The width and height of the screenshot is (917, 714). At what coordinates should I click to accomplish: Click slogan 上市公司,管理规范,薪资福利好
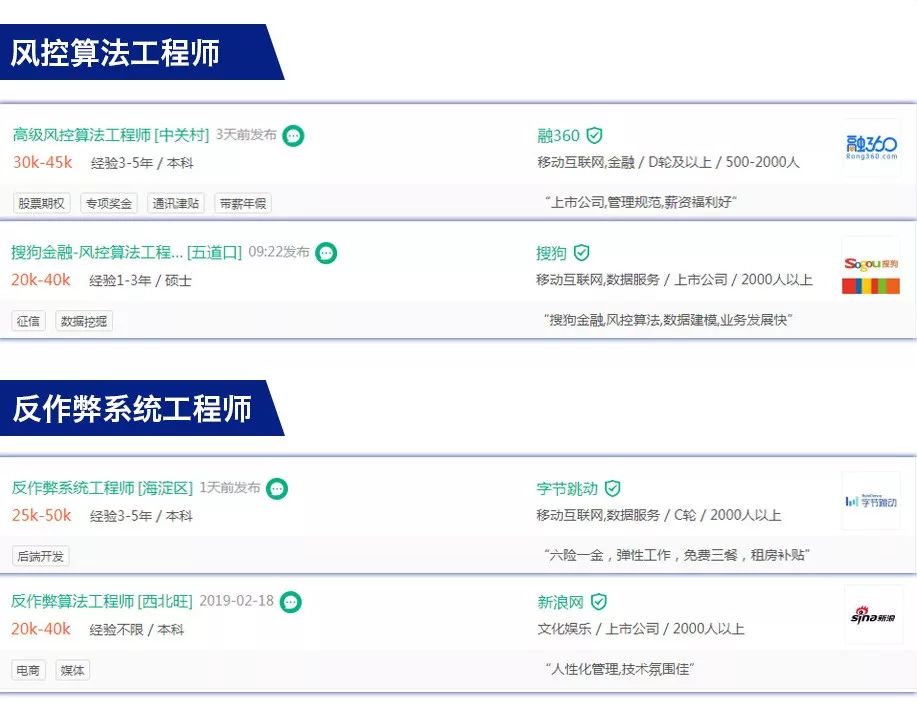click(641, 202)
